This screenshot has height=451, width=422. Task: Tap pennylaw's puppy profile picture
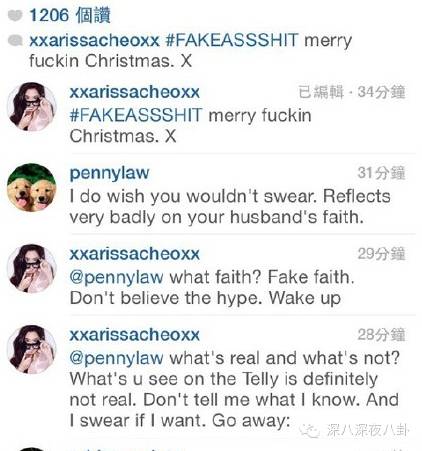click(x=32, y=187)
